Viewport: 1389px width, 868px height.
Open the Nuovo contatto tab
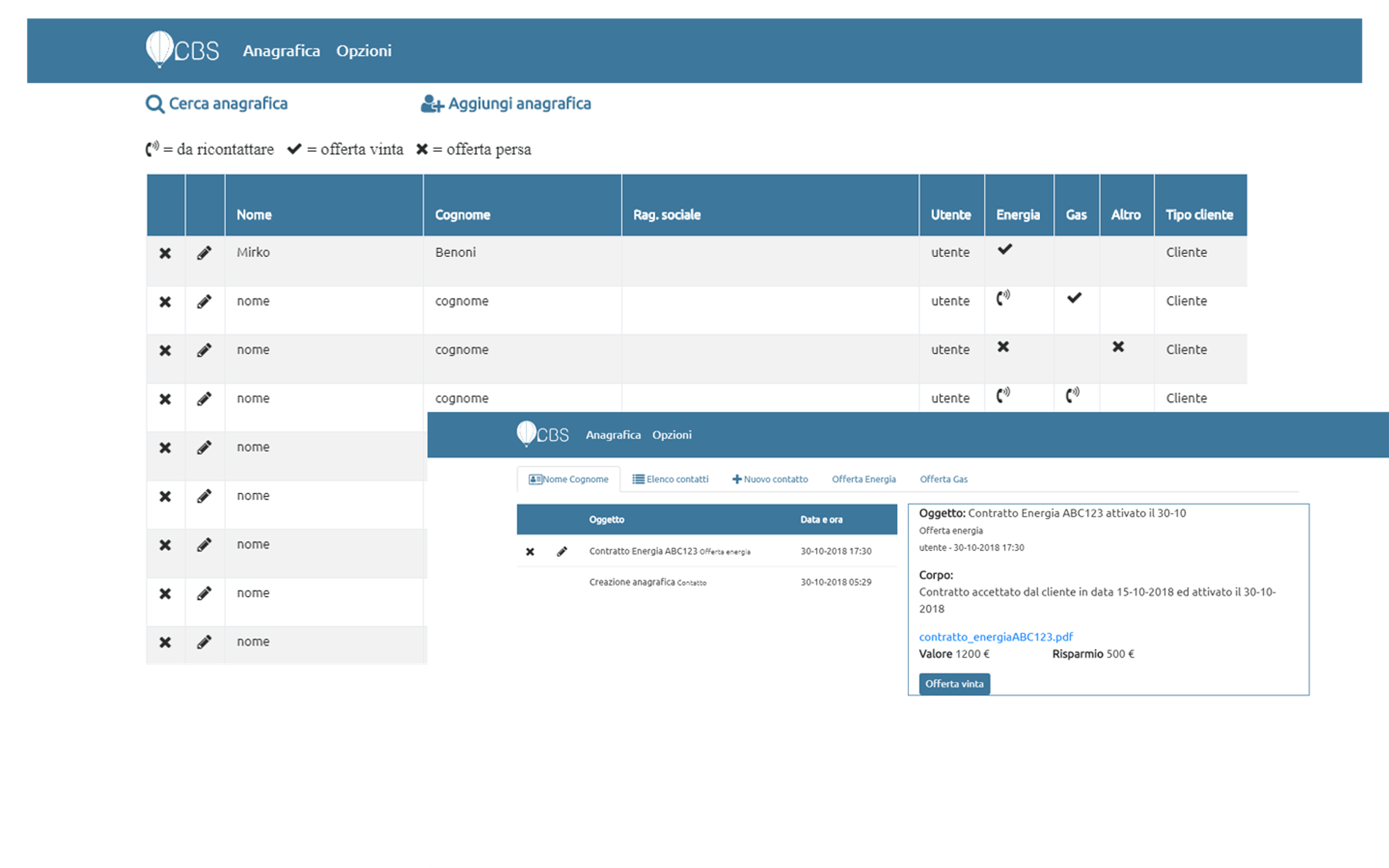pyautogui.click(x=770, y=479)
